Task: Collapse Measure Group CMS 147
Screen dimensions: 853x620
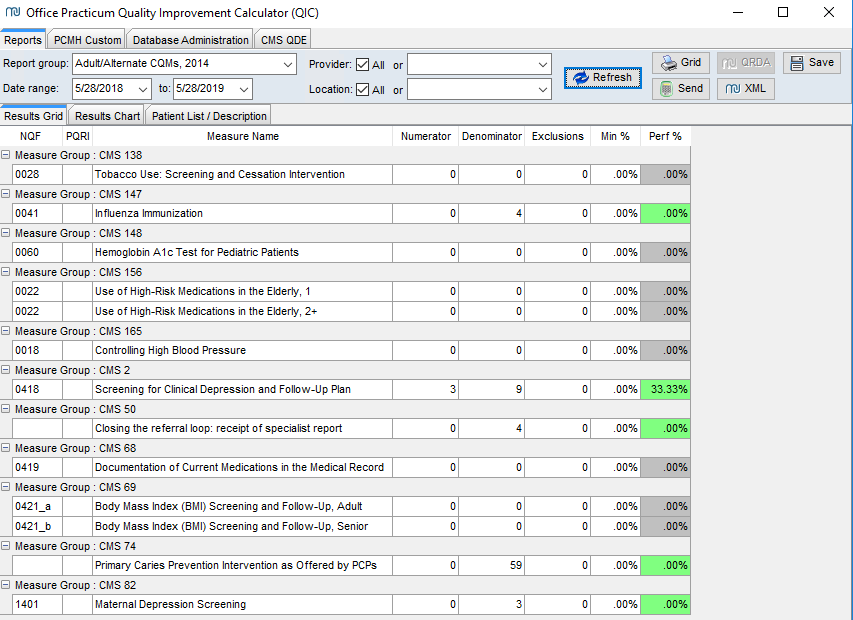Action: coord(5,194)
